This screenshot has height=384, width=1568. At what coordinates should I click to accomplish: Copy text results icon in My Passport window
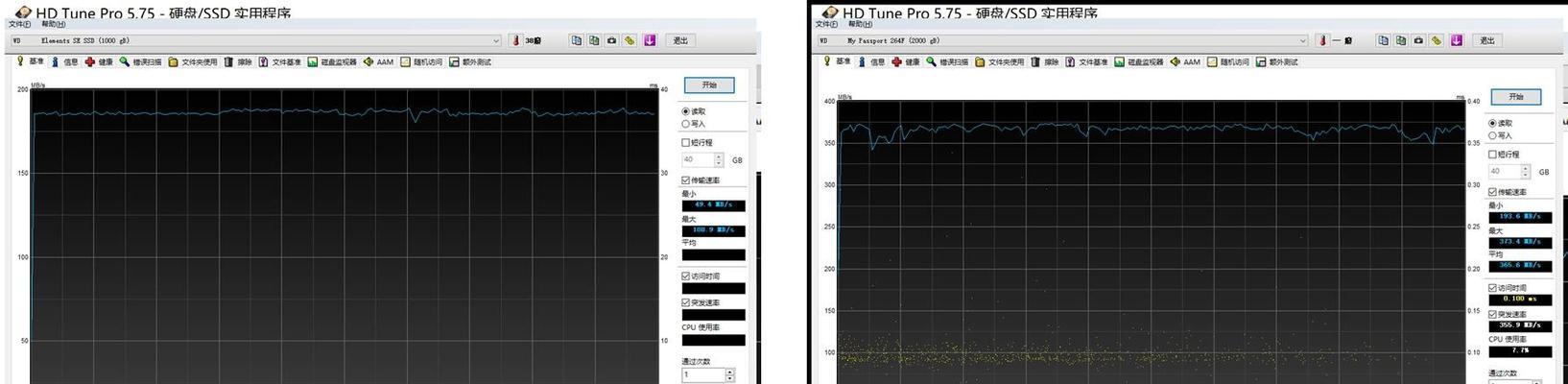[x=1383, y=40]
